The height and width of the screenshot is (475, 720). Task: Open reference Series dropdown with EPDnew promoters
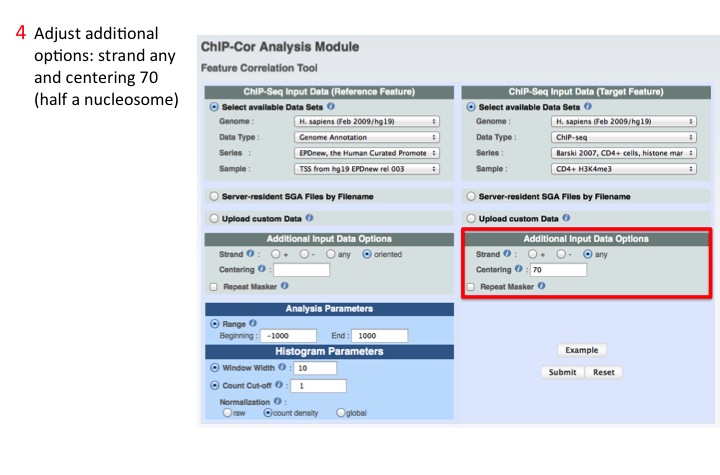pyautogui.click(x=367, y=153)
